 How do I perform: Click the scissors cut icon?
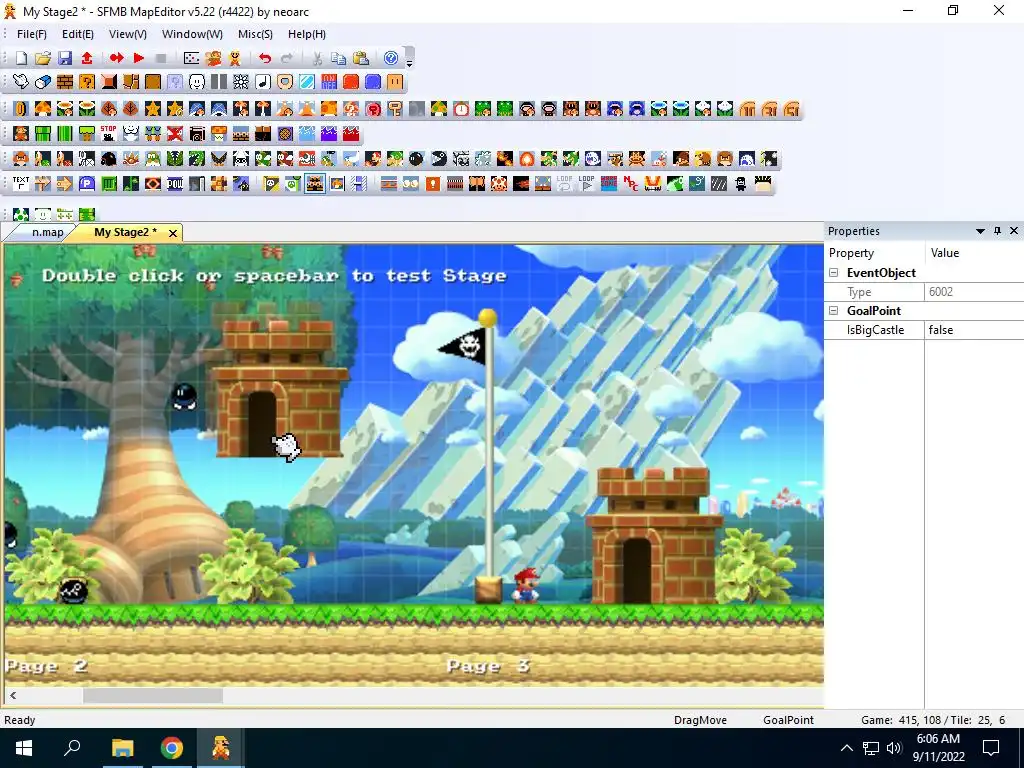317,58
